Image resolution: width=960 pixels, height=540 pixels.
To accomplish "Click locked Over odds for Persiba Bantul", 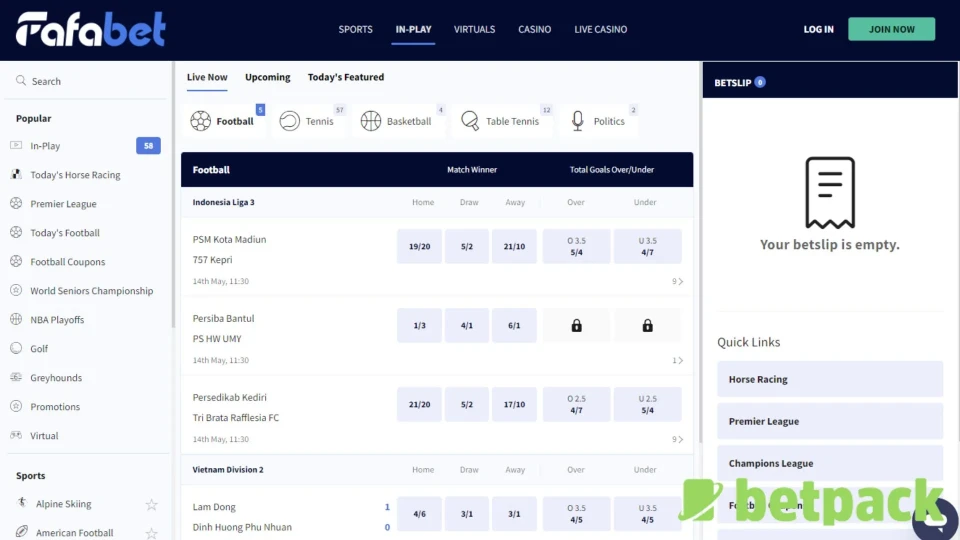I will pos(576,325).
